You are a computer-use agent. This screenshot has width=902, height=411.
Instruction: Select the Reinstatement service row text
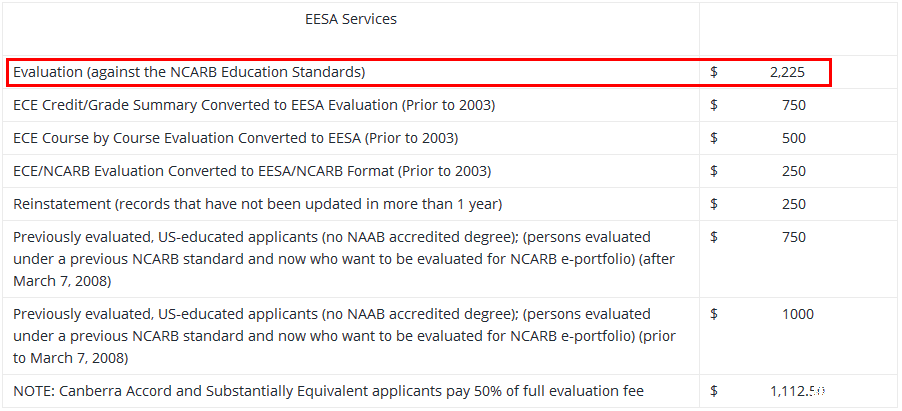click(x=257, y=204)
